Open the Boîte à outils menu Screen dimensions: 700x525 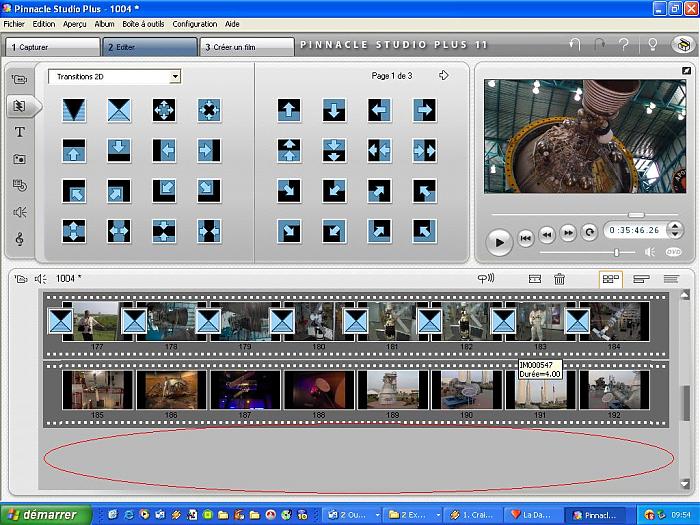143,24
